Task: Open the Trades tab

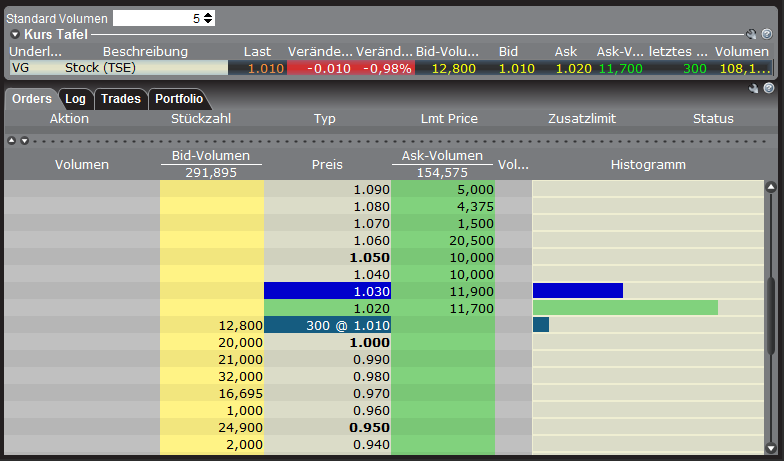Action: pyautogui.click(x=120, y=99)
